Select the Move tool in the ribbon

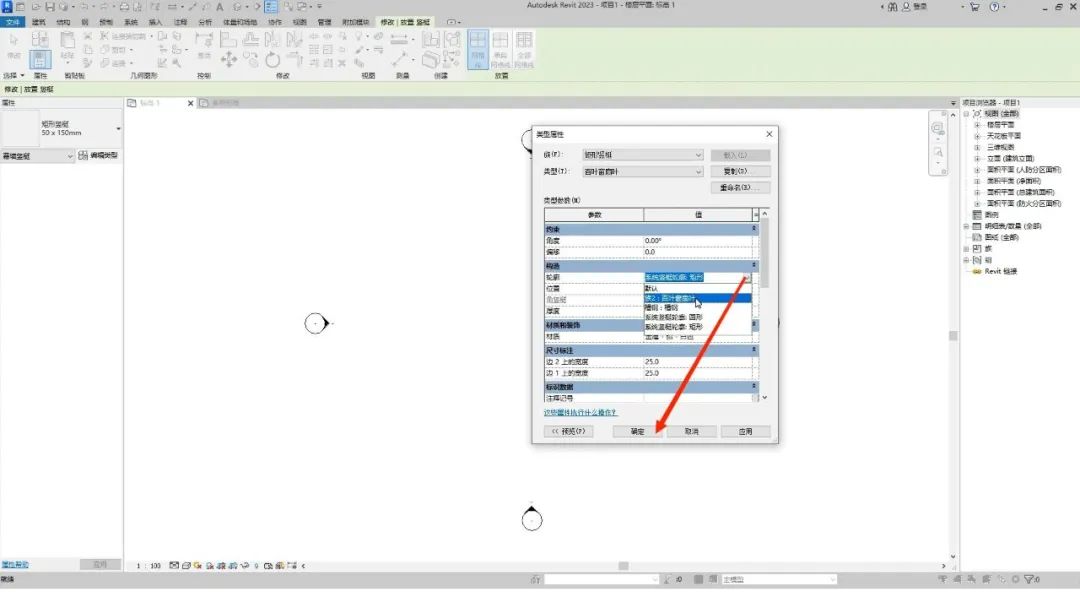pyautogui.click(x=229, y=60)
